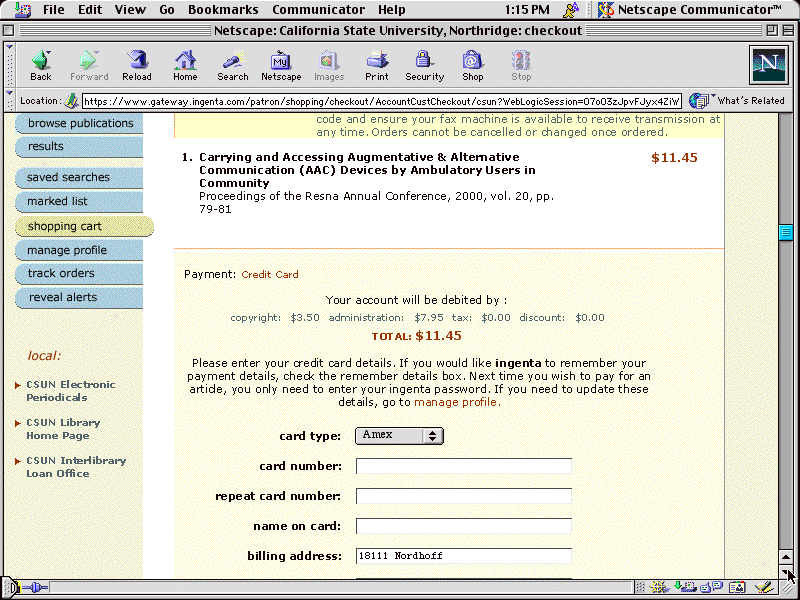
Task: Click the TOTAL: $11.45 amount
Action: [416, 336]
